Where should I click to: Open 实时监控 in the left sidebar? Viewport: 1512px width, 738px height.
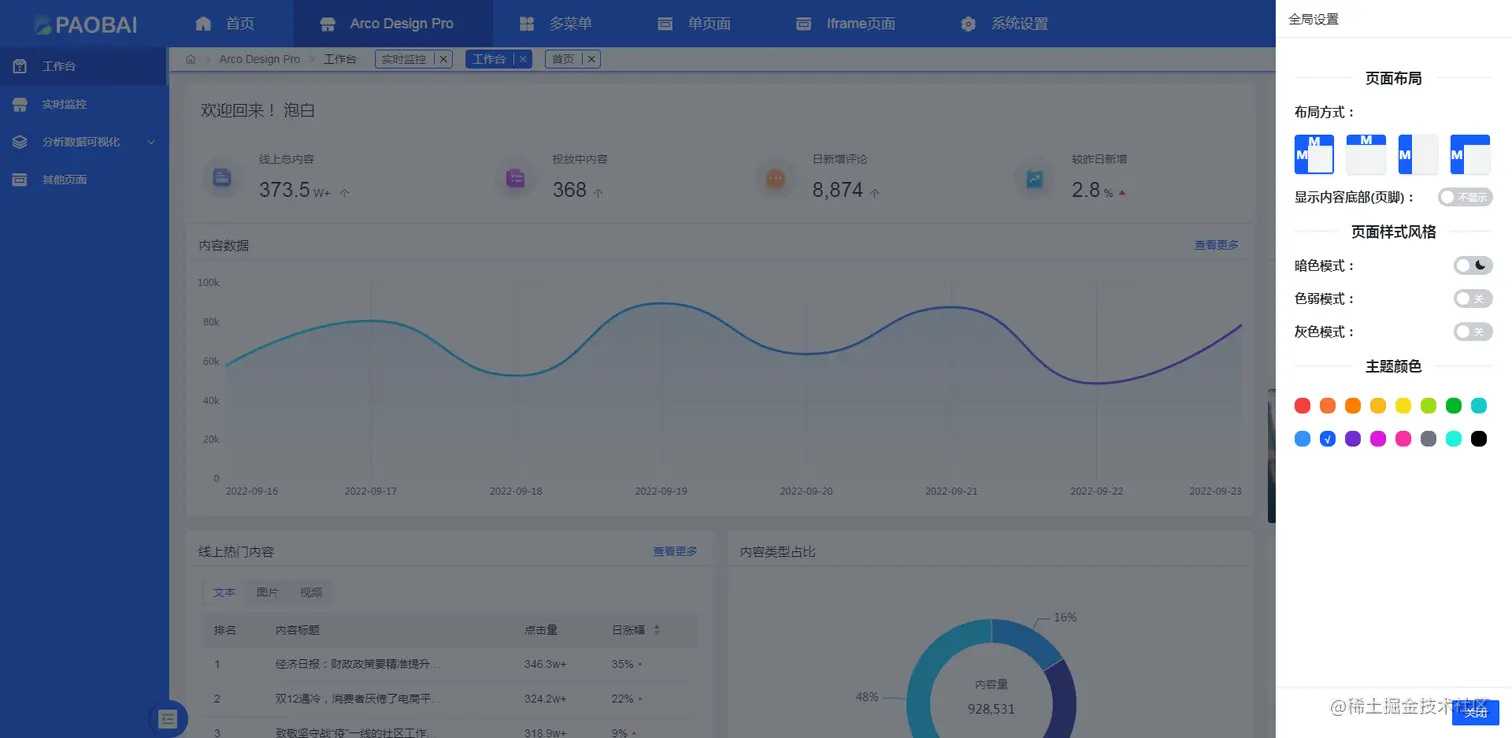(x=83, y=104)
